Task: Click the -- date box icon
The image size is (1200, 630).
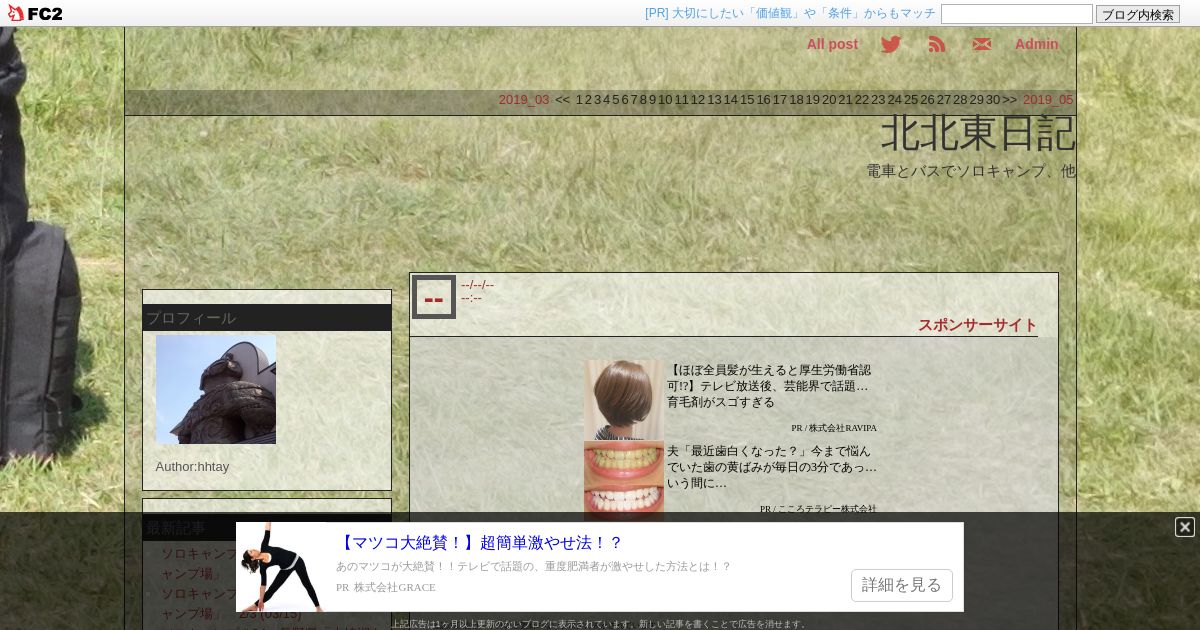Action: click(434, 297)
